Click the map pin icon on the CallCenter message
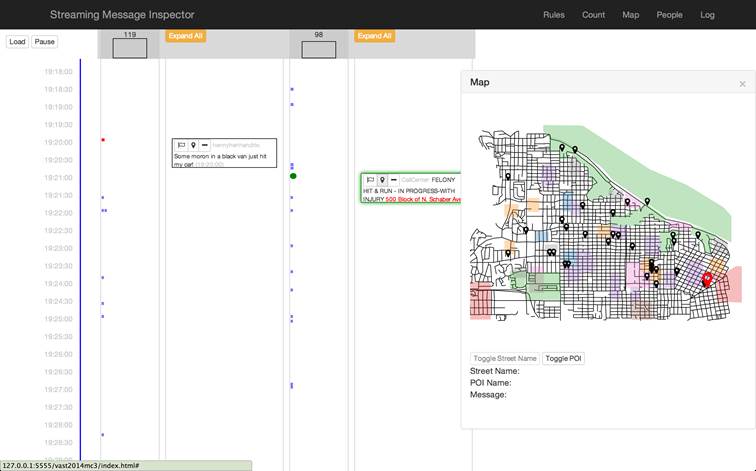 coord(382,180)
